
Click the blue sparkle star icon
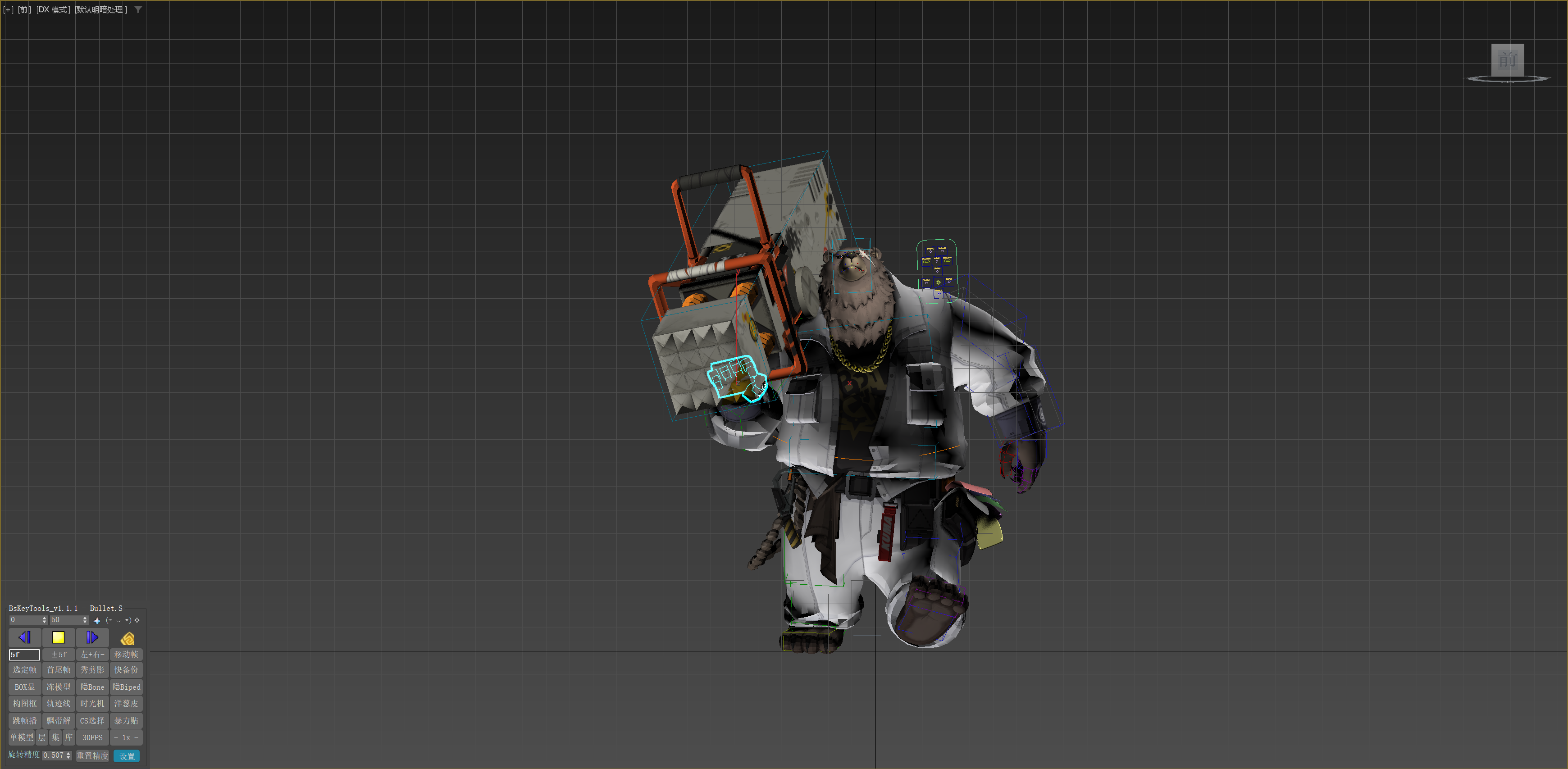point(97,620)
